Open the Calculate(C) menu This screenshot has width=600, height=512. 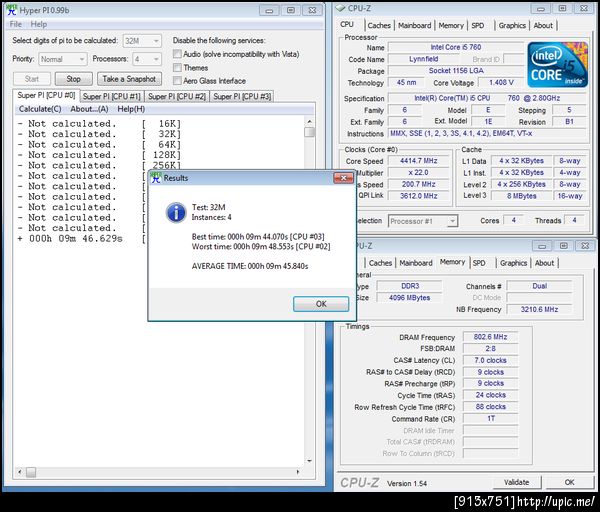pyautogui.click(x=40, y=109)
